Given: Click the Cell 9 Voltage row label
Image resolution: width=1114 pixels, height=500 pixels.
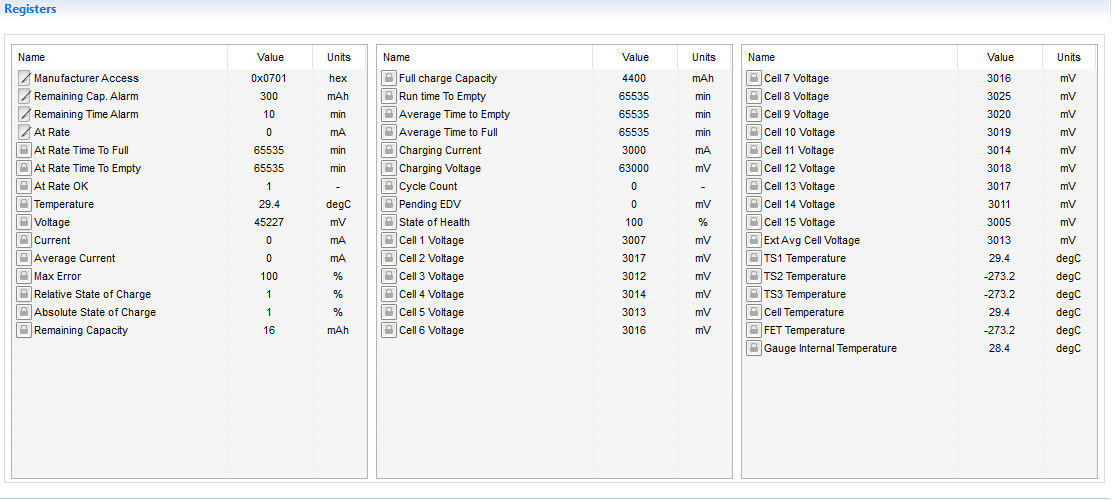Looking at the screenshot, I should (x=796, y=114).
